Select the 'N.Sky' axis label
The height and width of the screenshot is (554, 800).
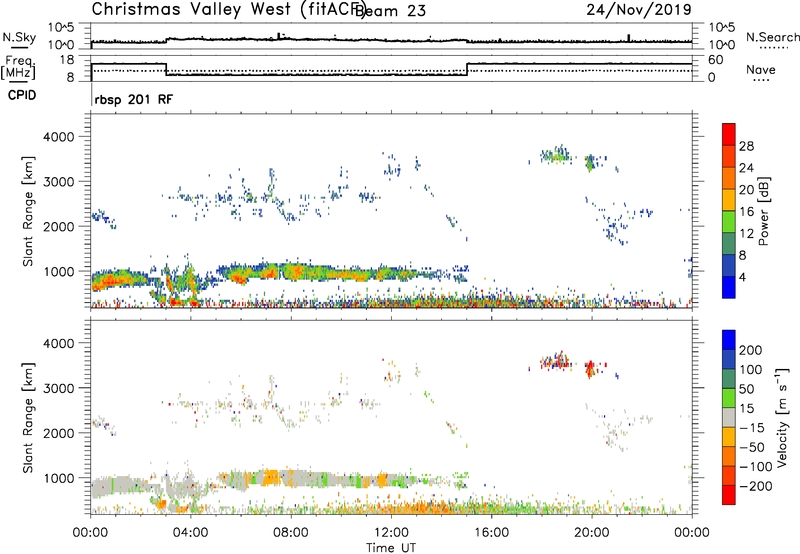(19, 37)
